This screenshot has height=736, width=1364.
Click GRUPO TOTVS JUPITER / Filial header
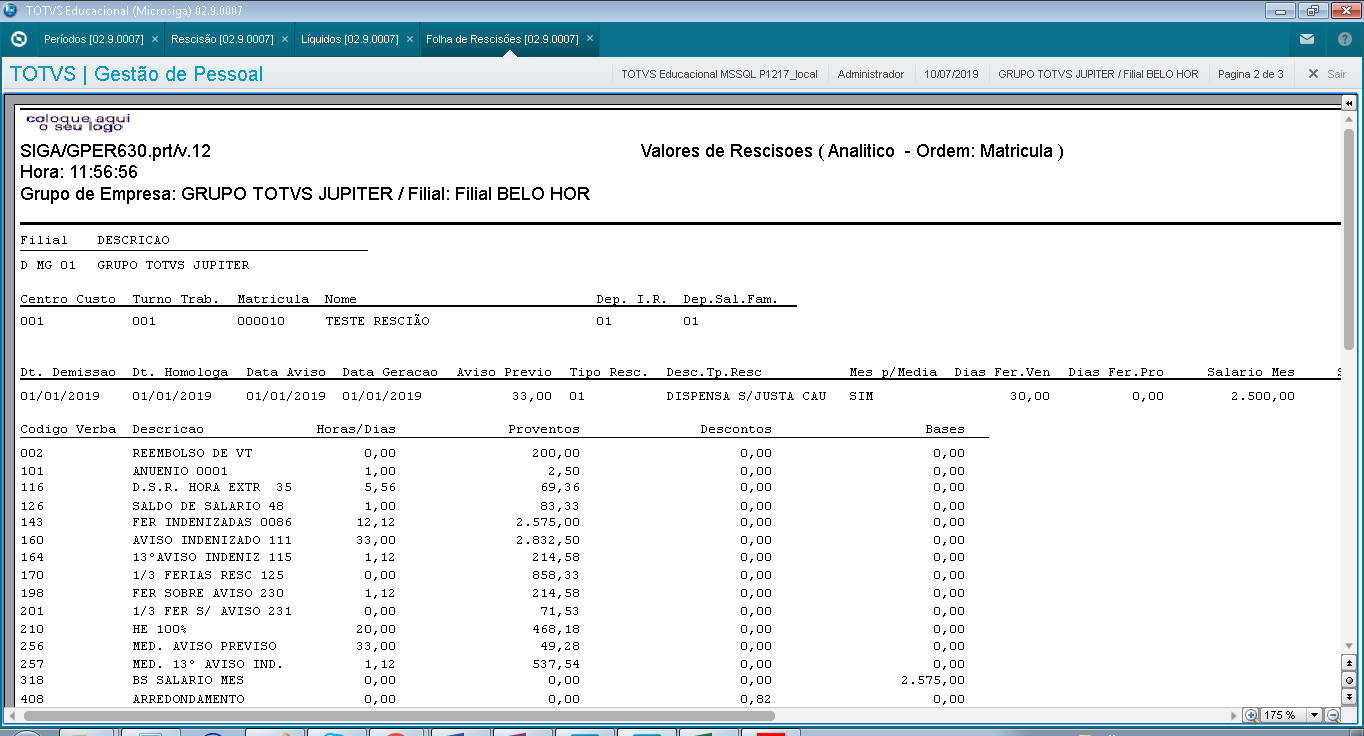(x=1098, y=74)
